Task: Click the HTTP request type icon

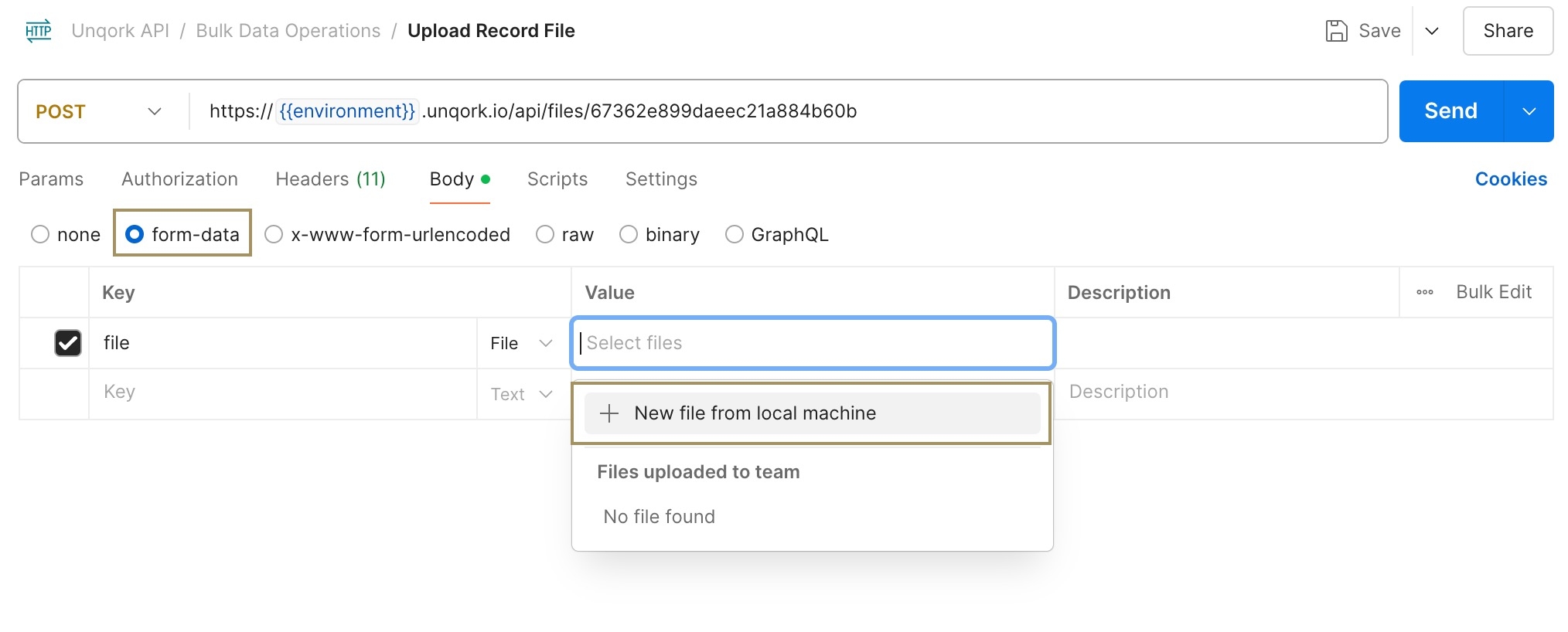Action: coord(39,31)
